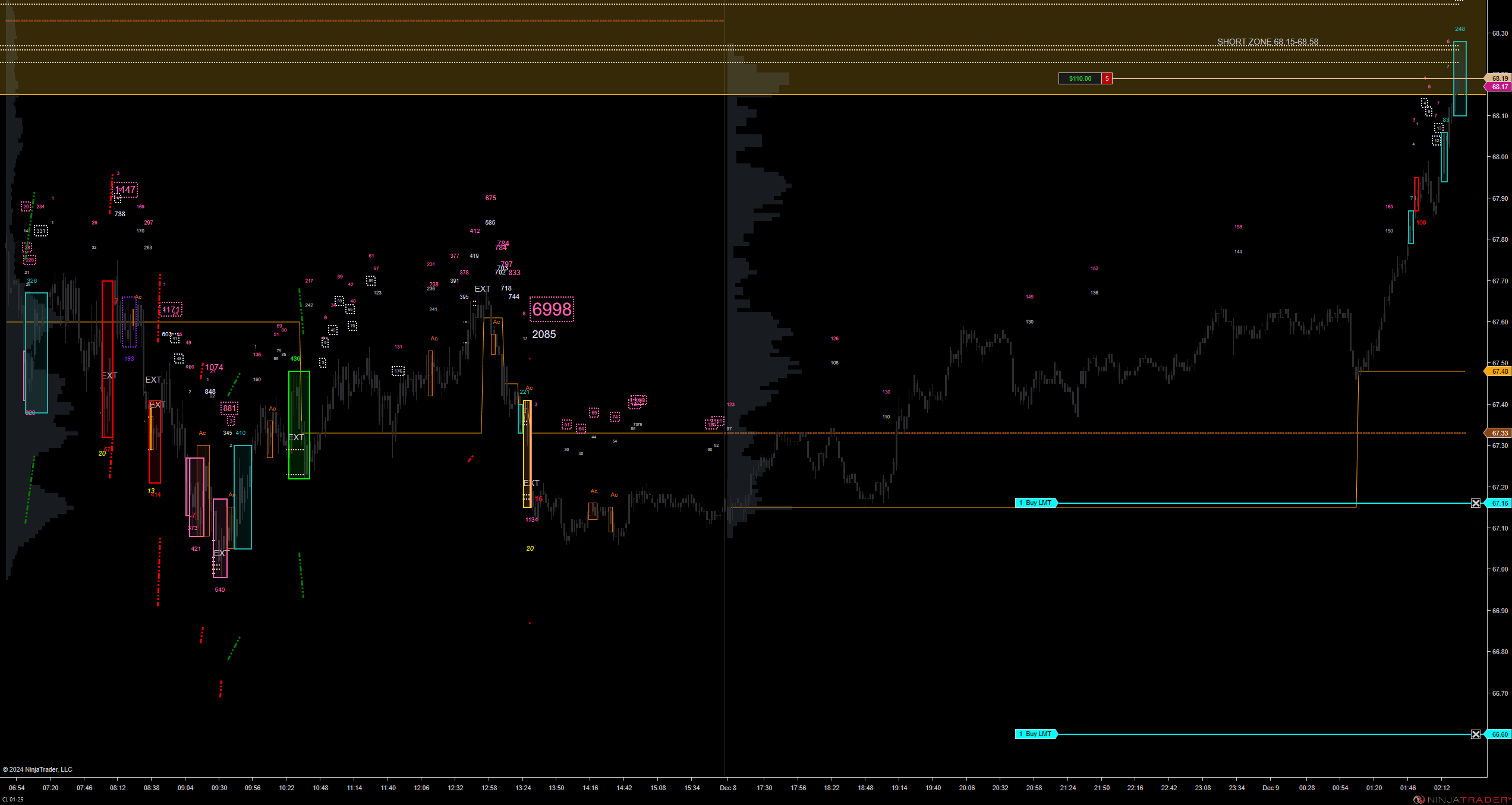This screenshot has width=1512, height=805.
Task: Click the Dec 8 date on time axis
Action: pos(727,788)
